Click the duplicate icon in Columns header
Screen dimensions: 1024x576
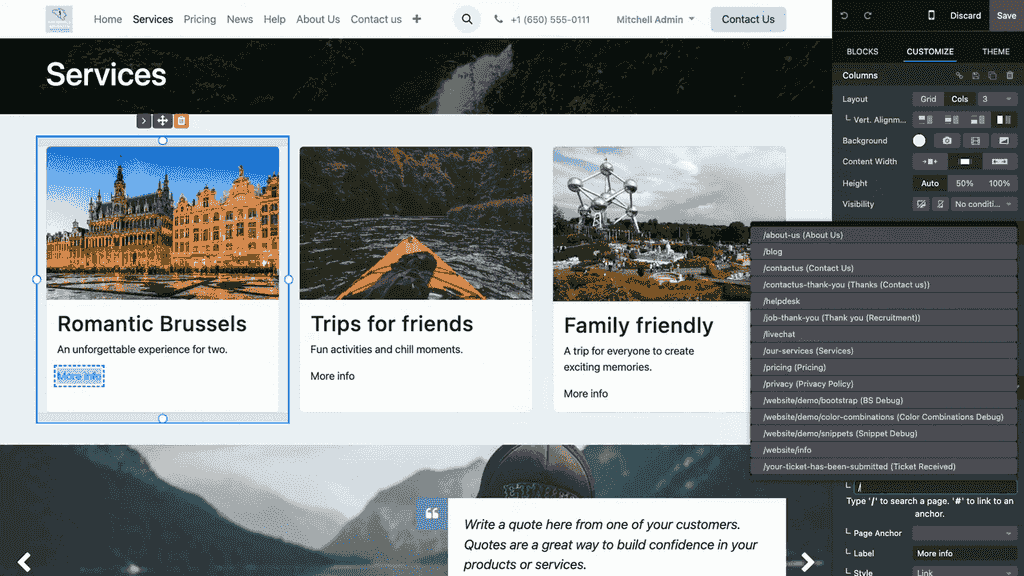tap(992, 76)
